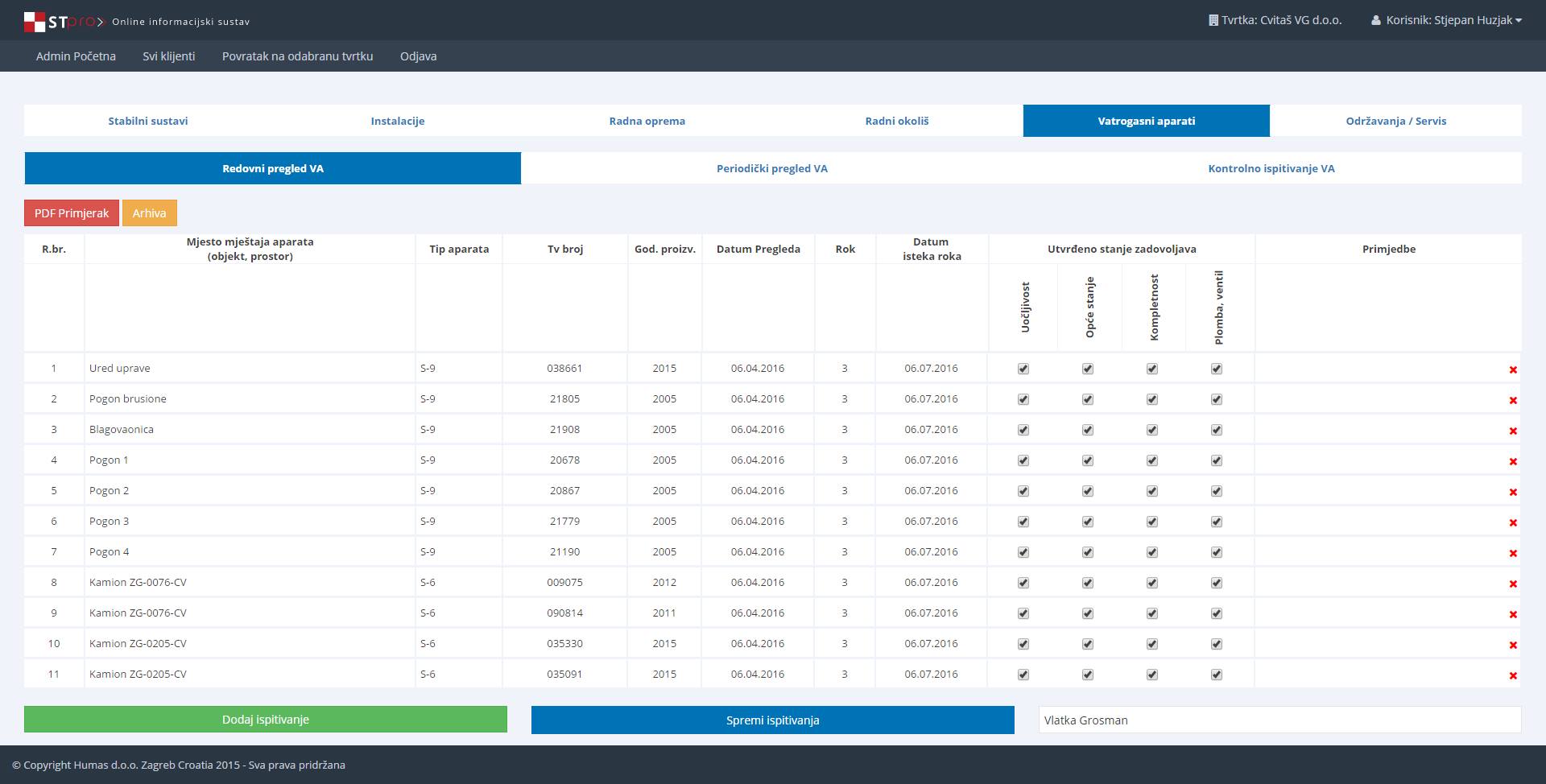
Task: Click location cell Pogon brusione
Action: click(x=250, y=399)
